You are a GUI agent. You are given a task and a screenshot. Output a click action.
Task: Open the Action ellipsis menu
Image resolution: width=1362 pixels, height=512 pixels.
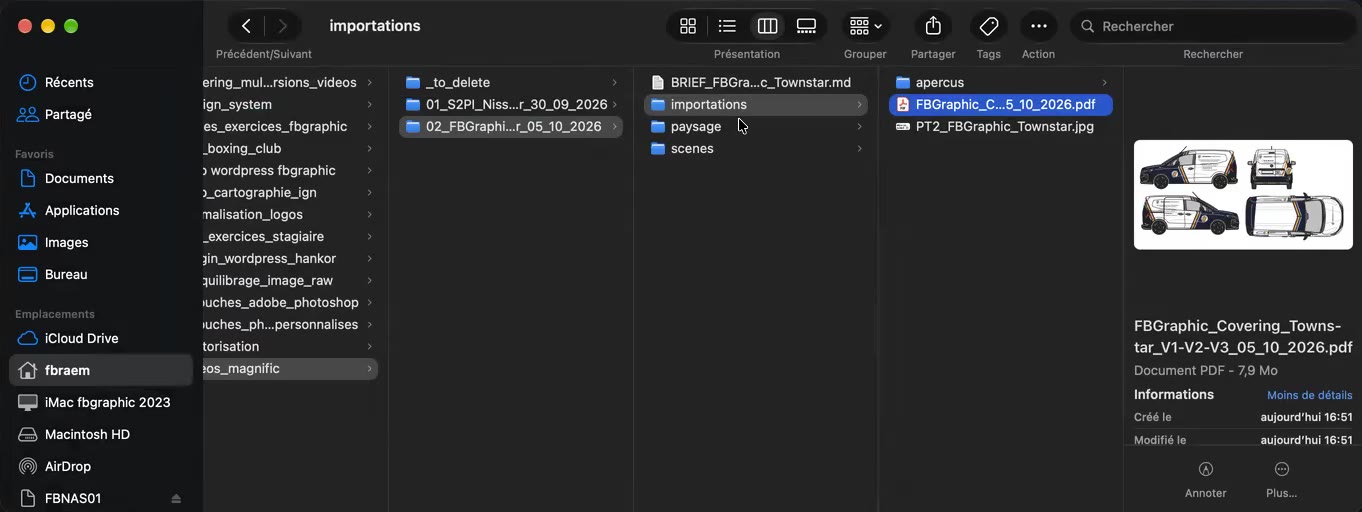pyautogui.click(x=1038, y=26)
